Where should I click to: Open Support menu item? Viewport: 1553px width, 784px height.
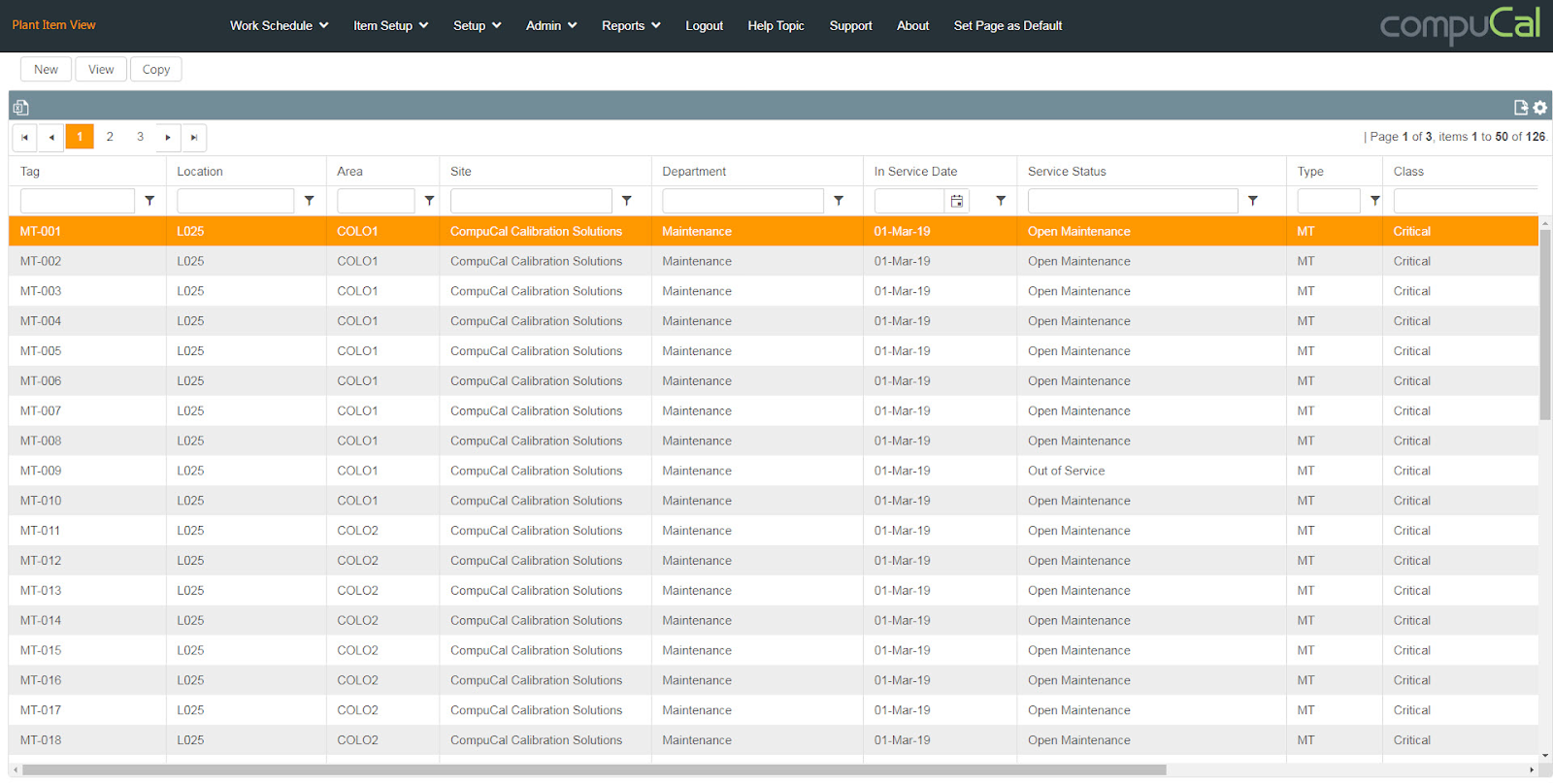(x=850, y=25)
